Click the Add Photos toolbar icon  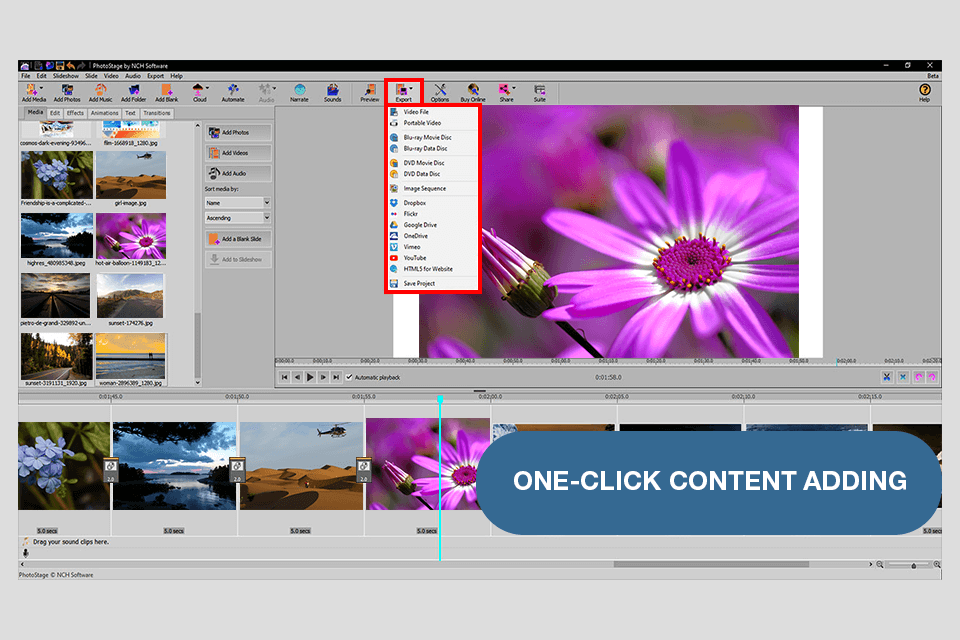[x=67, y=92]
